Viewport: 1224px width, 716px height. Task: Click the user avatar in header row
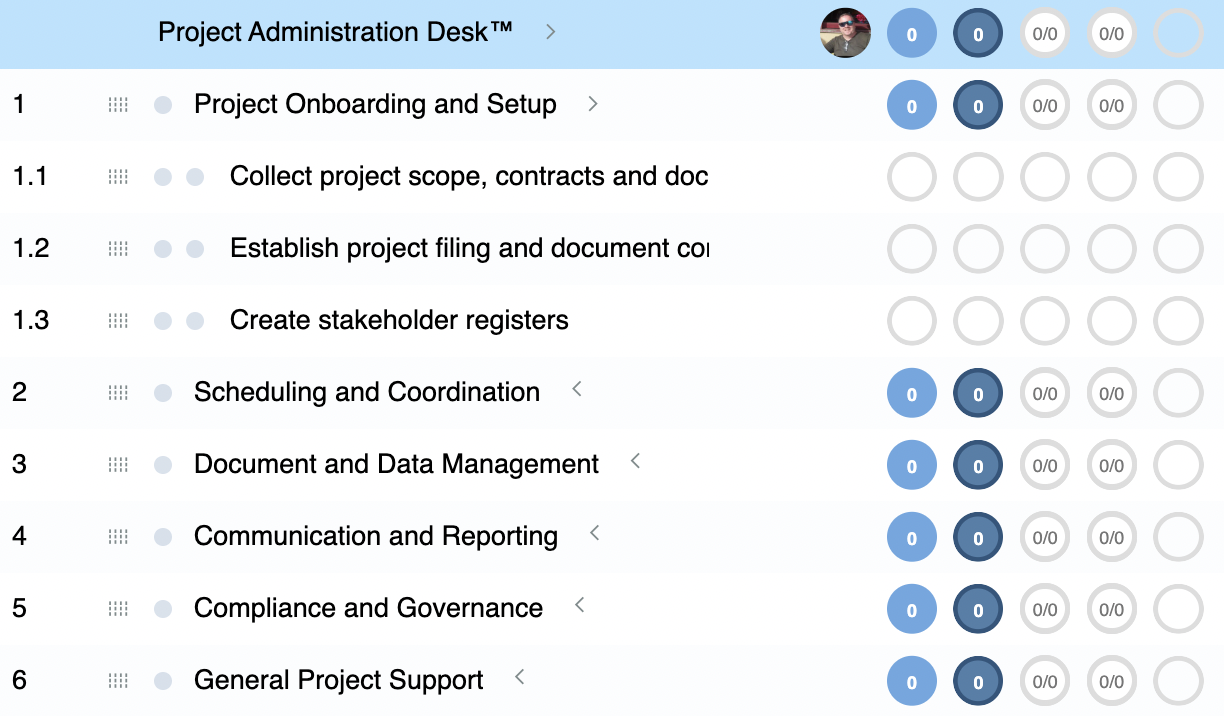click(x=845, y=33)
